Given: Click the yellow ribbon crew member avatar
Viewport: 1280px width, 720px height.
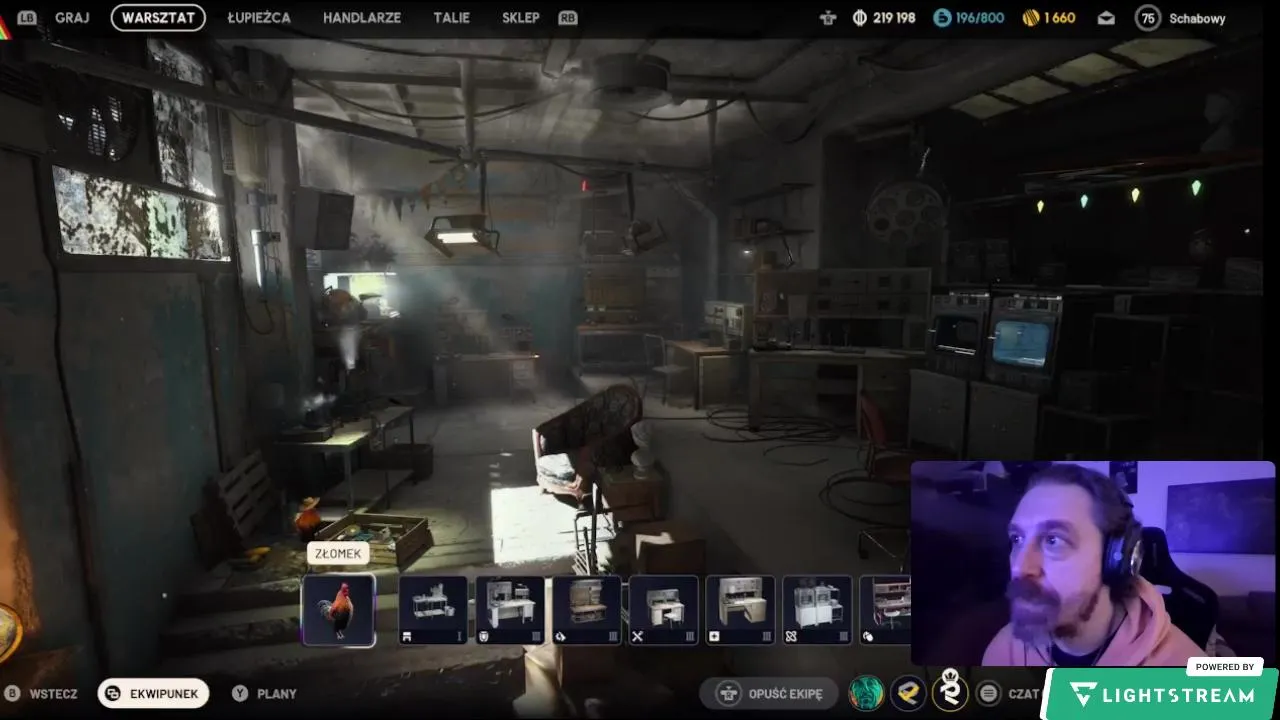Looking at the screenshot, I should (x=908, y=692).
